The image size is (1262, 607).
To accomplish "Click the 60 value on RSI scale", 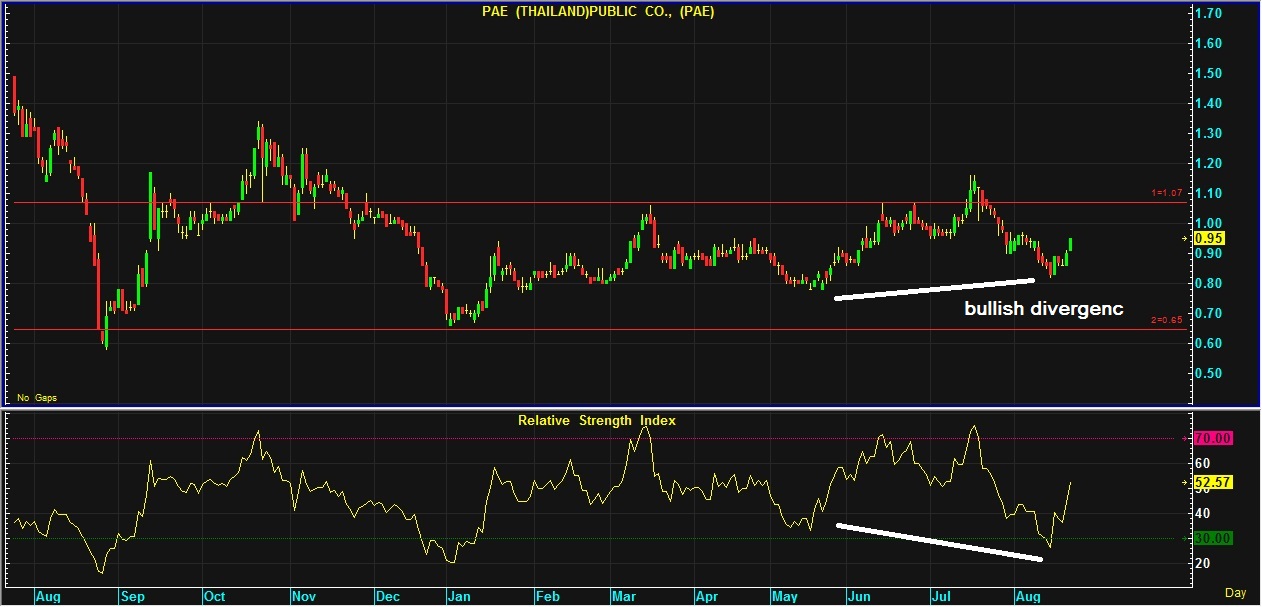I will (x=1203, y=463).
